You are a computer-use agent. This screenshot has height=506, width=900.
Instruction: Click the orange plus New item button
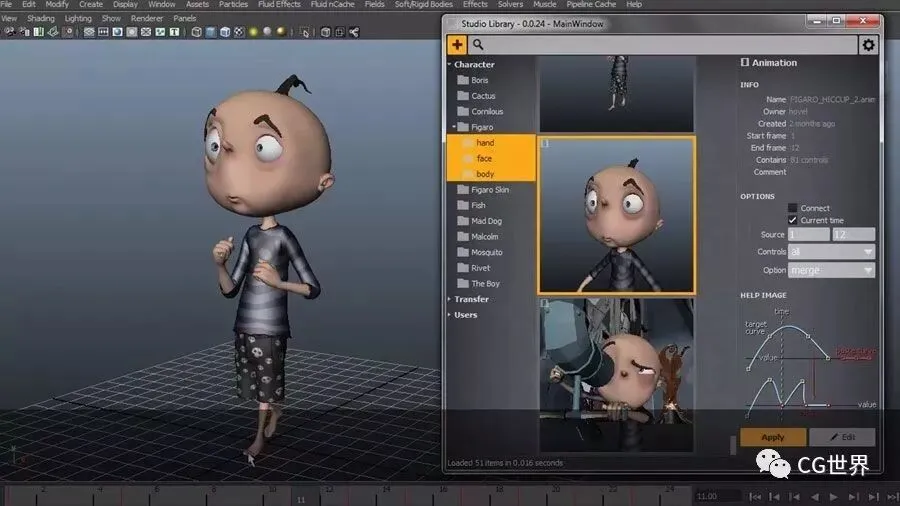point(457,44)
